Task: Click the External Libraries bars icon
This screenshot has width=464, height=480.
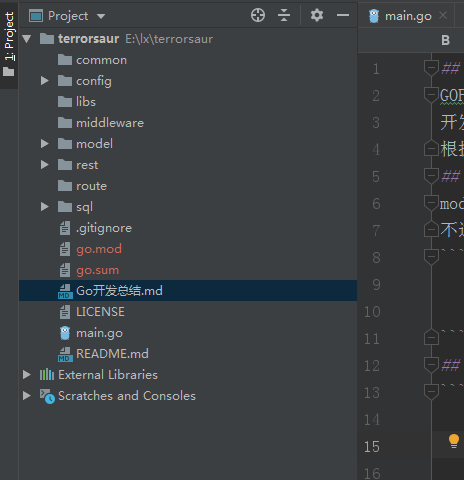Action: pyautogui.click(x=47, y=375)
